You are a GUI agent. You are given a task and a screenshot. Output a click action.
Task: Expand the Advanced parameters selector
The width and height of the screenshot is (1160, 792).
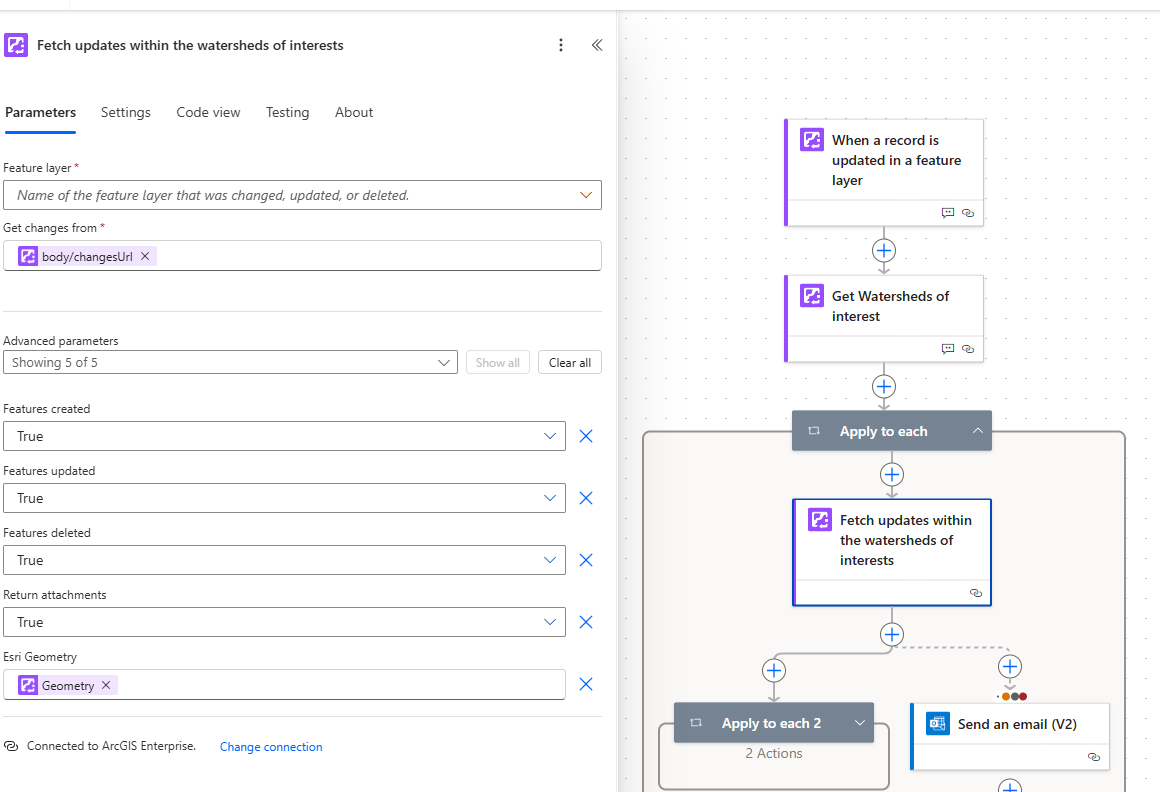pyautogui.click(x=444, y=362)
